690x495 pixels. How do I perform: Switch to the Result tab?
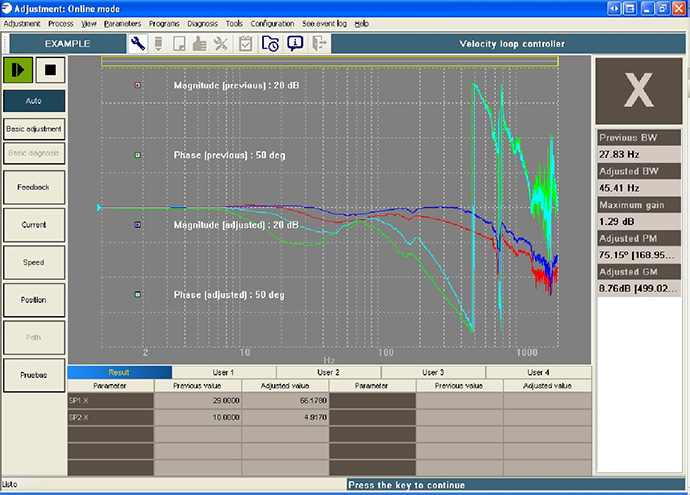tap(119, 372)
